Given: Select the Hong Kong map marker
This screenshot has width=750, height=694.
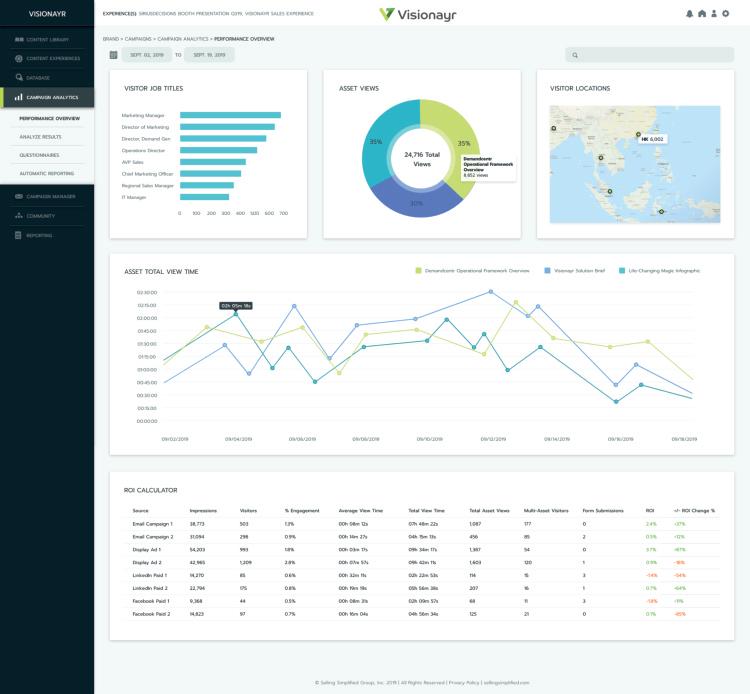Looking at the screenshot, I should point(638,134).
